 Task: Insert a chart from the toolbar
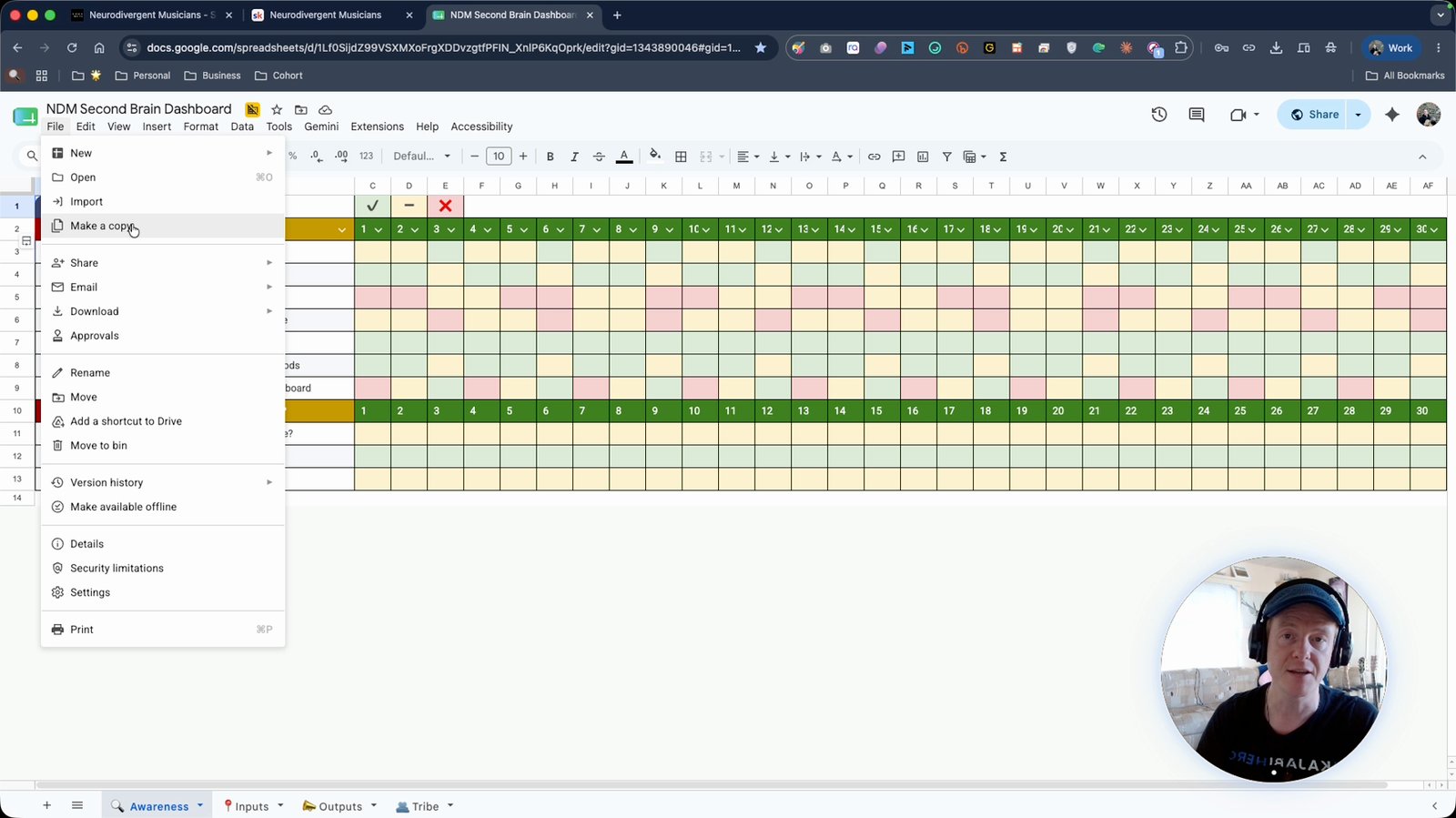click(x=923, y=157)
